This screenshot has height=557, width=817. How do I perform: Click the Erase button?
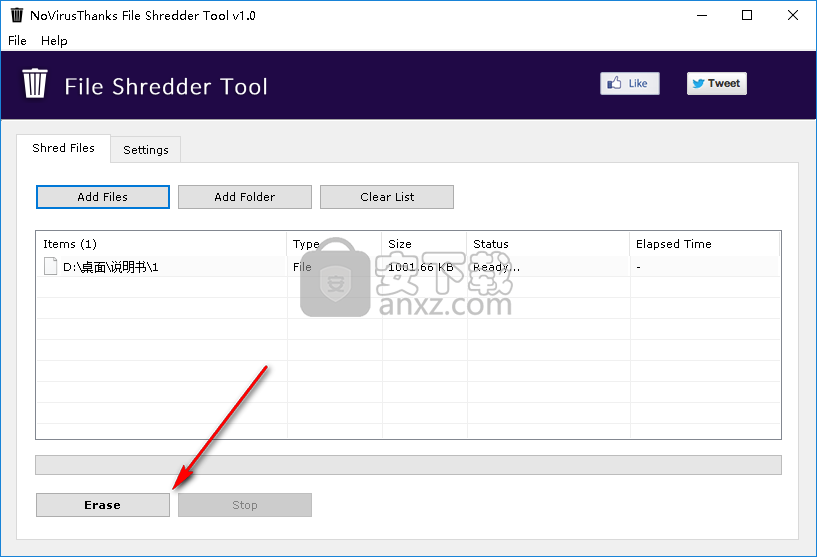(x=103, y=505)
